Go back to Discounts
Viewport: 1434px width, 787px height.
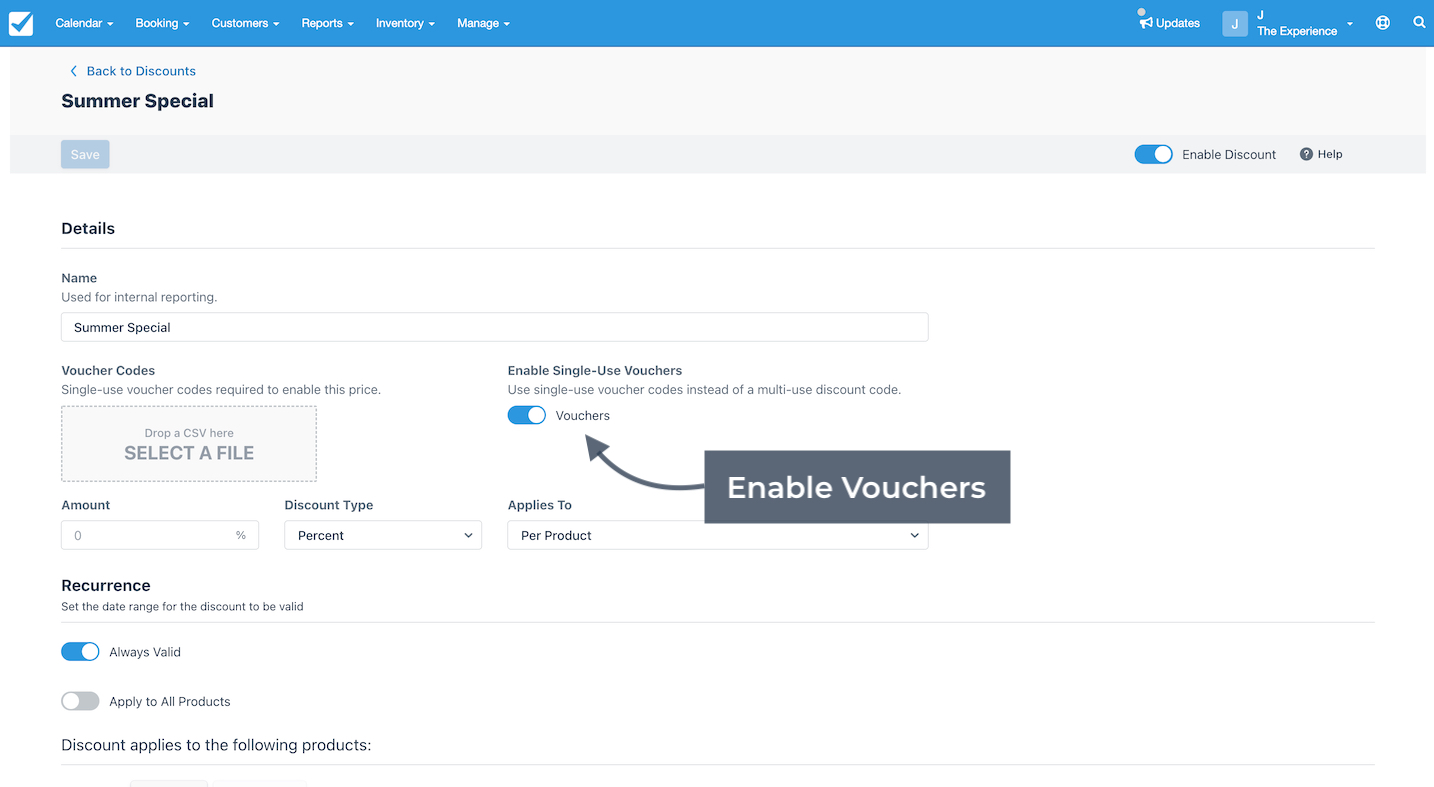pos(132,71)
